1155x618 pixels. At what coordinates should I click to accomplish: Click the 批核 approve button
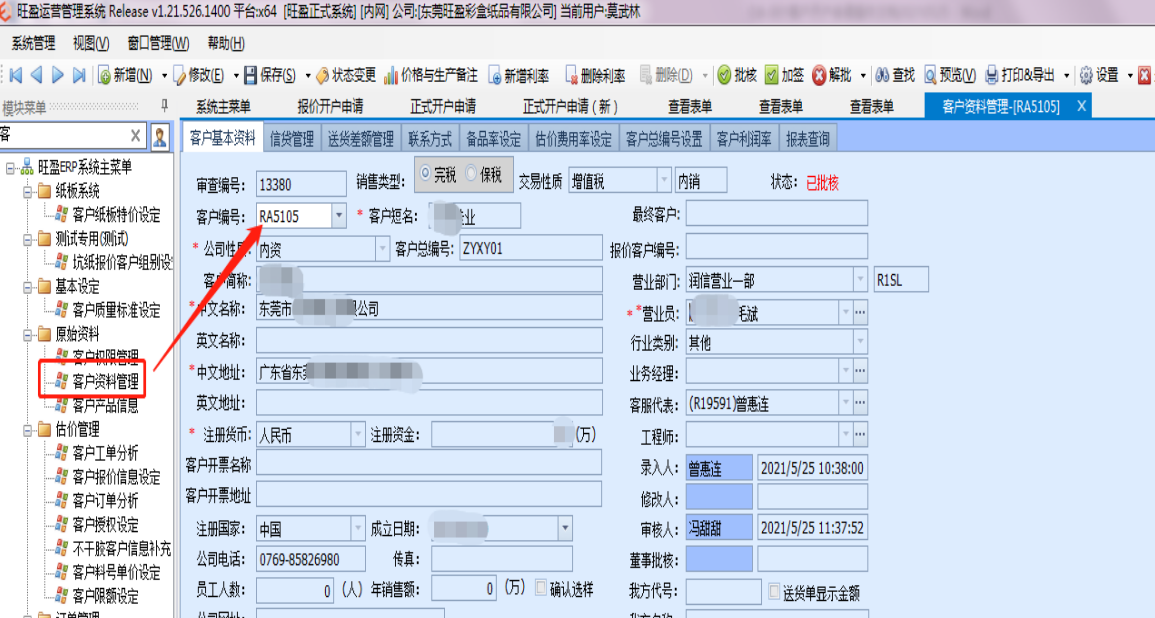[x=737, y=75]
